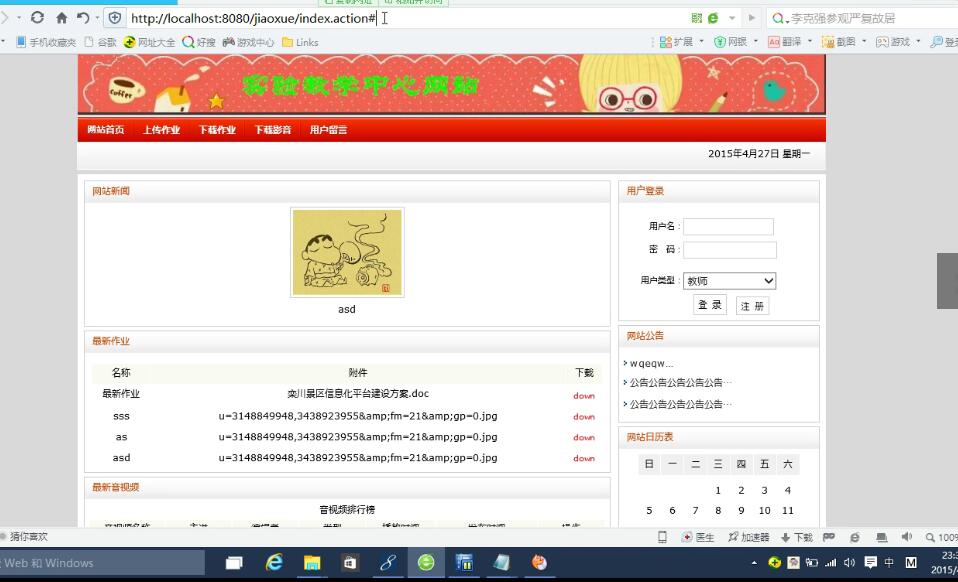The image size is (958, 582).
Task: Click the green 360 browser engine icon
Action: (x=713, y=18)
